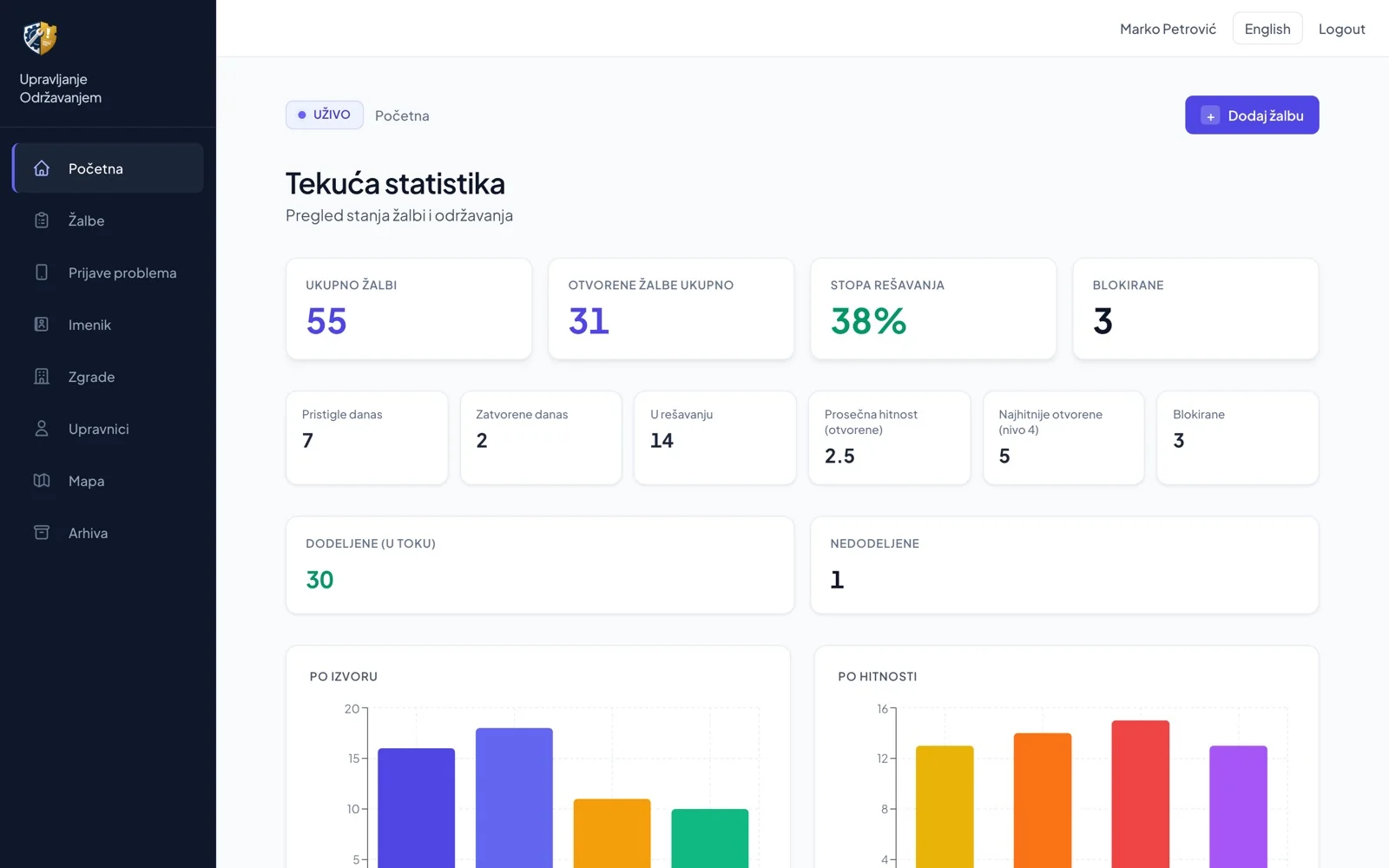
Task: Click the Žalbe clipboard icon
Action: click(42, 220)
